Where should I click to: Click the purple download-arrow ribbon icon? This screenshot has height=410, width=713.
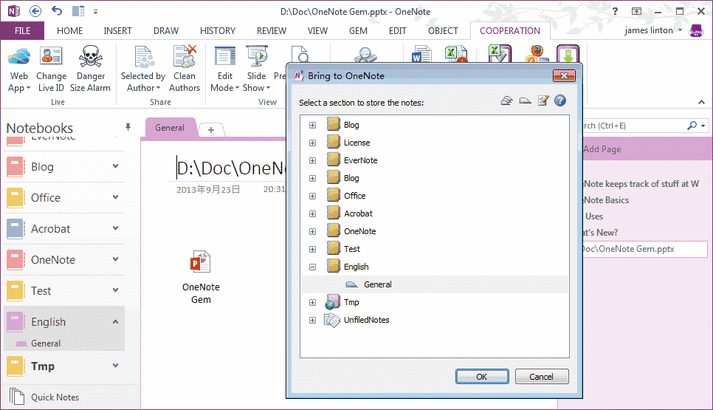point(568,54)
